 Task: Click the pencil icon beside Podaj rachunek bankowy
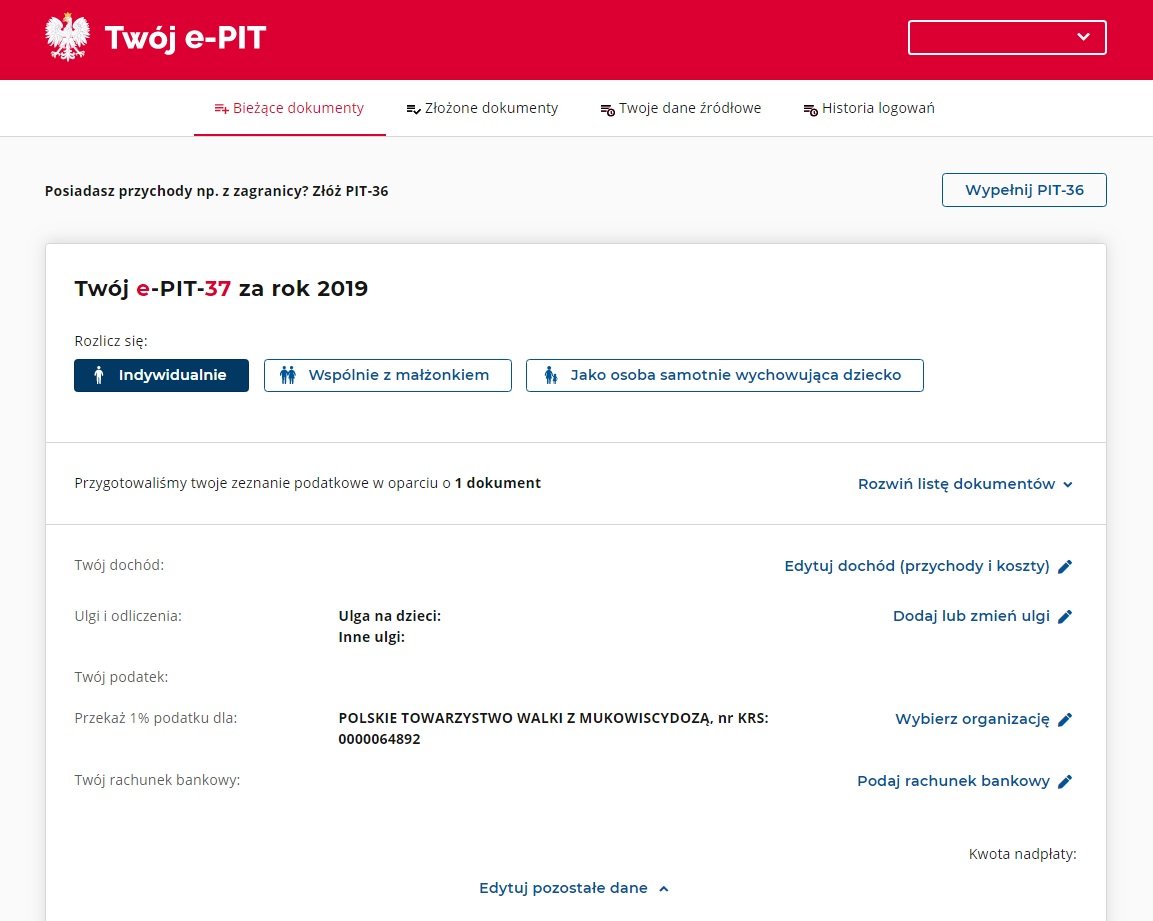[x=1065, y=781]
